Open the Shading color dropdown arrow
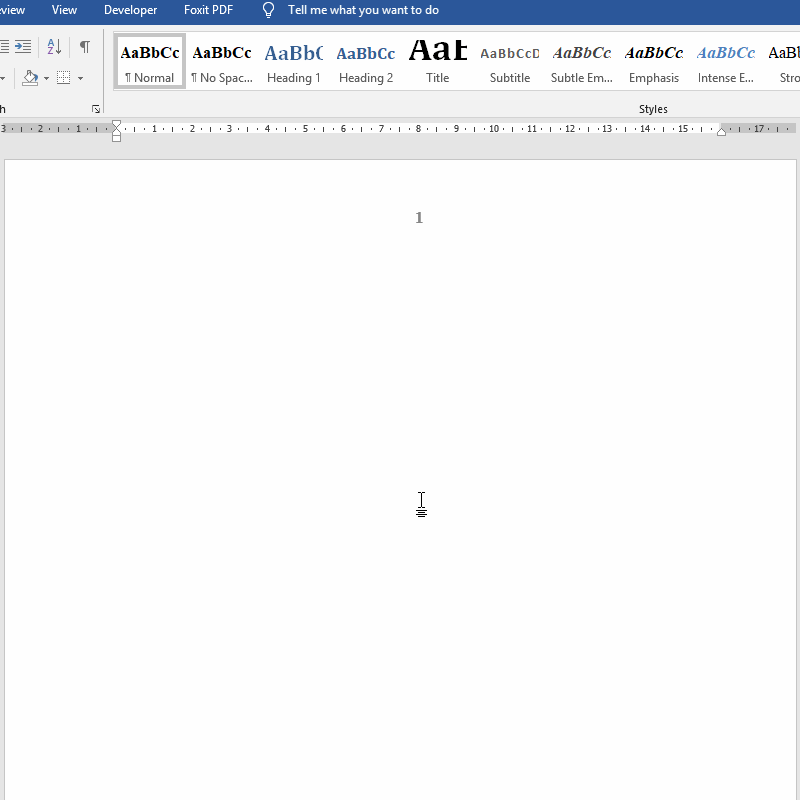 (x=46, y=78)
